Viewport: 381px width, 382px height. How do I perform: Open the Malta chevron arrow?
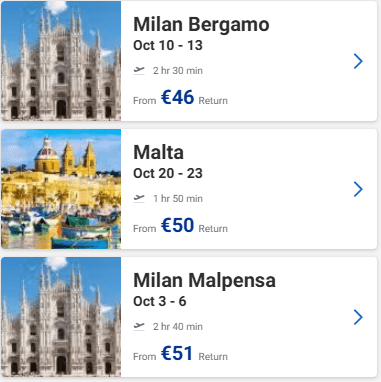pos(358,189)
